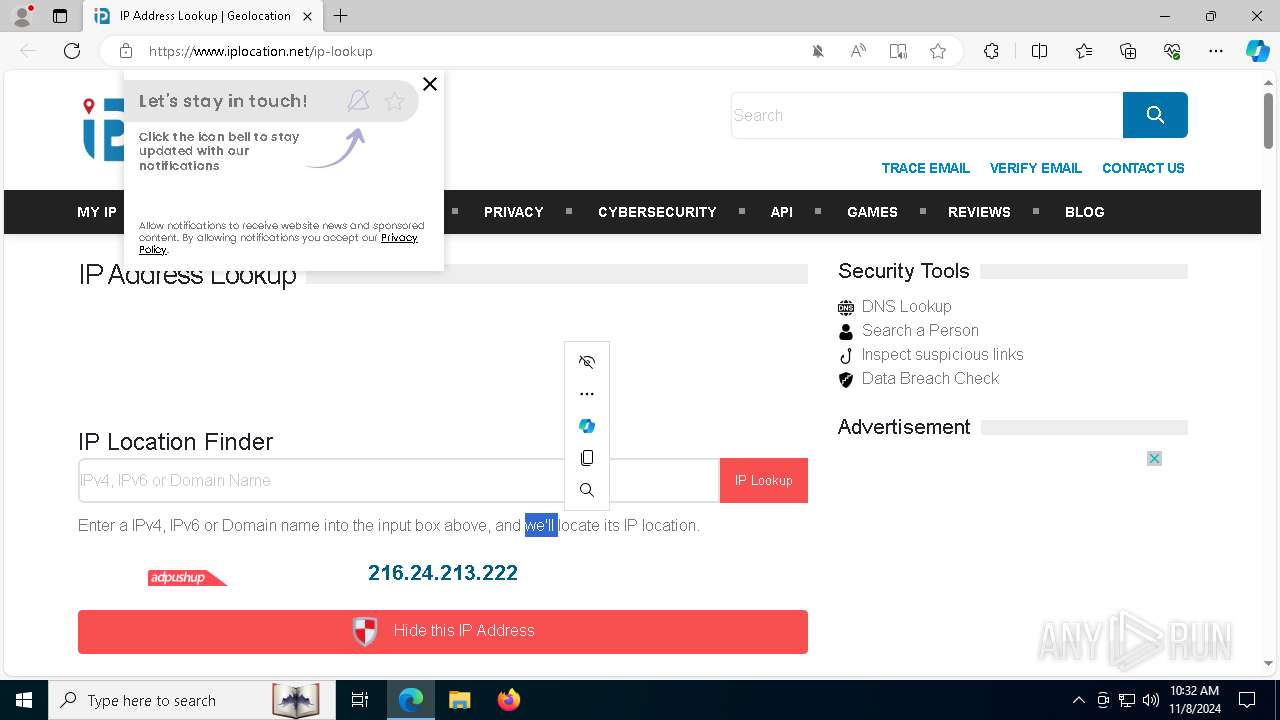Open more options ellipsis in mini menu
The height and width of the screenshot is (720, 1280).
(x=587, y=394)
